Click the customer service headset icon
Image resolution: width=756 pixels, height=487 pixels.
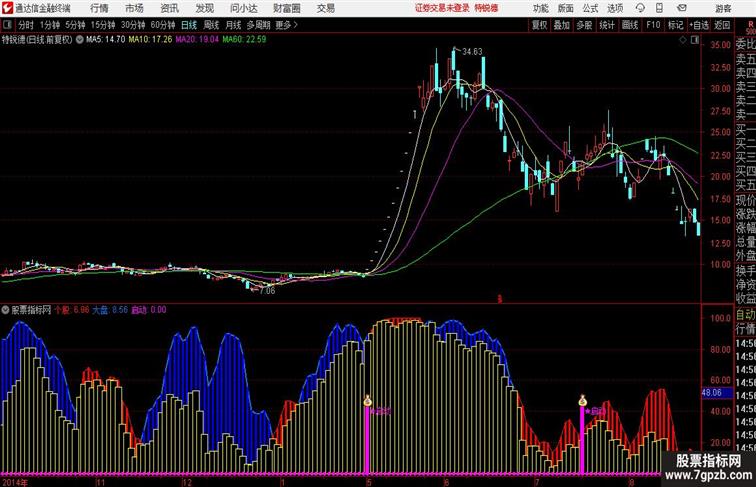pos(640,8)
